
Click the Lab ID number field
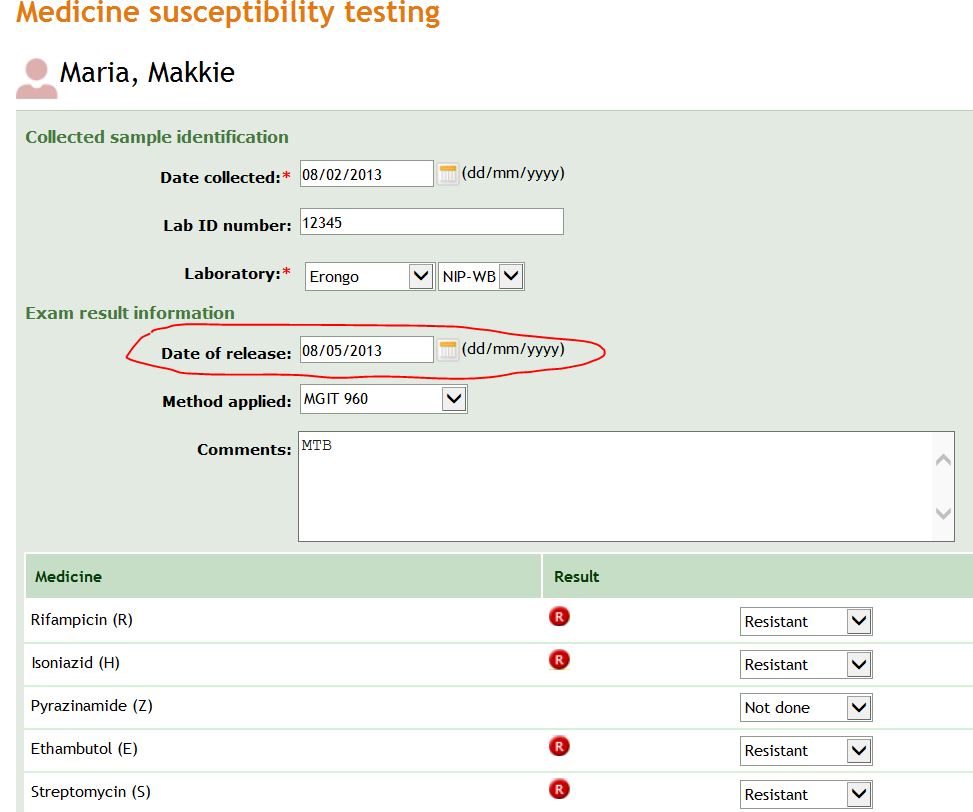(x=432, y=222)
